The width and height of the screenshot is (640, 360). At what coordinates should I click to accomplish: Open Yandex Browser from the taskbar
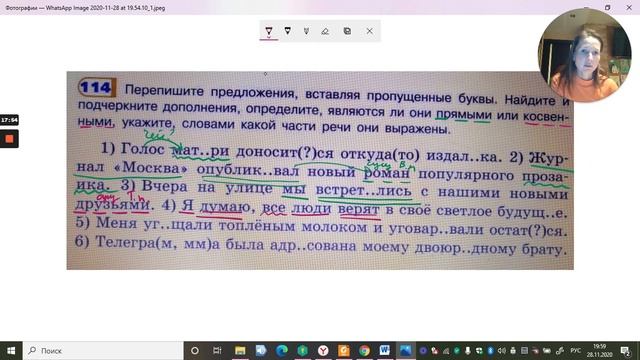(x=323, y=351)
